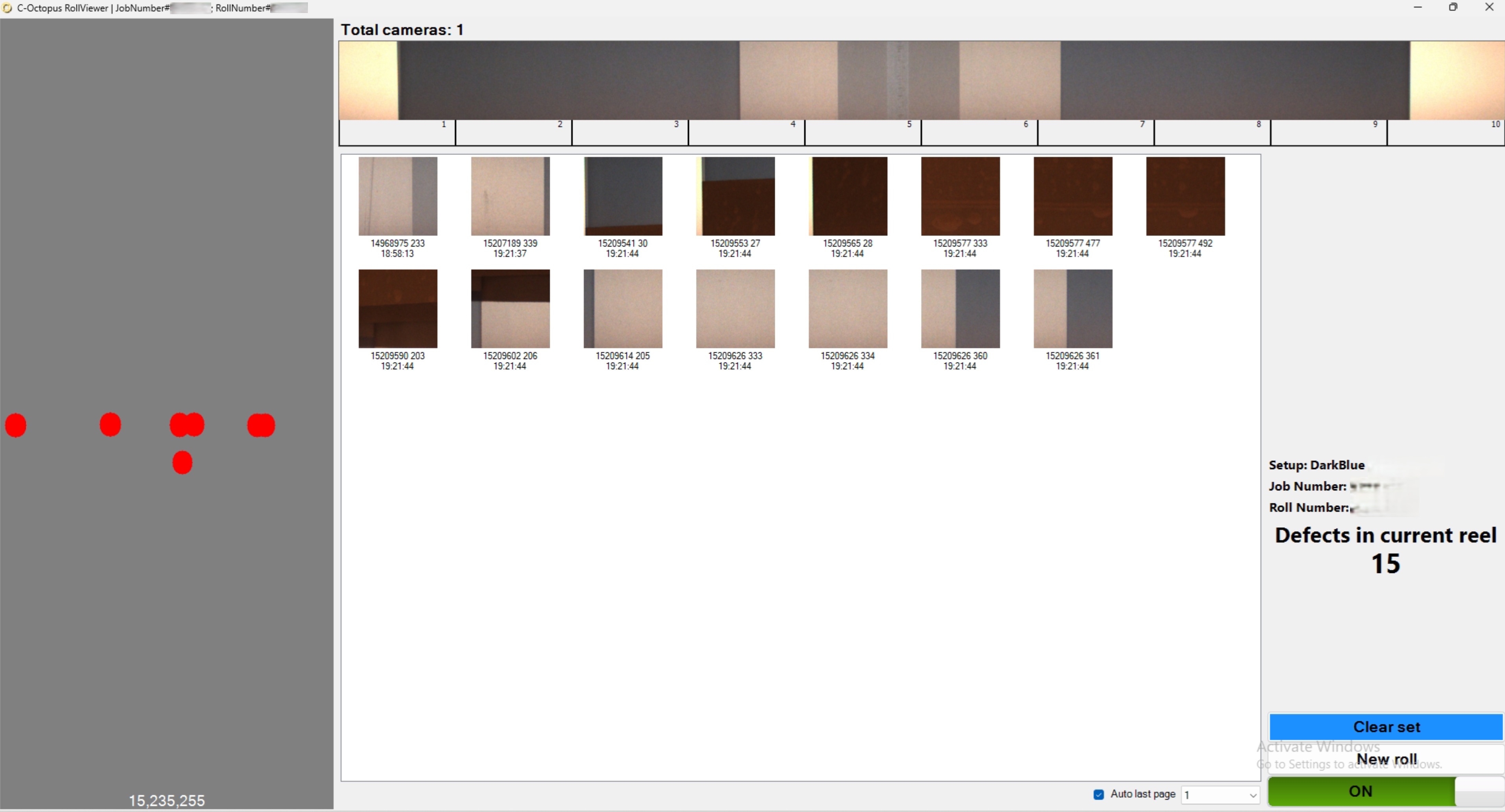Image resolution: width=1505 pixels, height=812 pixels.
Task: Click ruler segment number 1
Action: coord(397,133)
